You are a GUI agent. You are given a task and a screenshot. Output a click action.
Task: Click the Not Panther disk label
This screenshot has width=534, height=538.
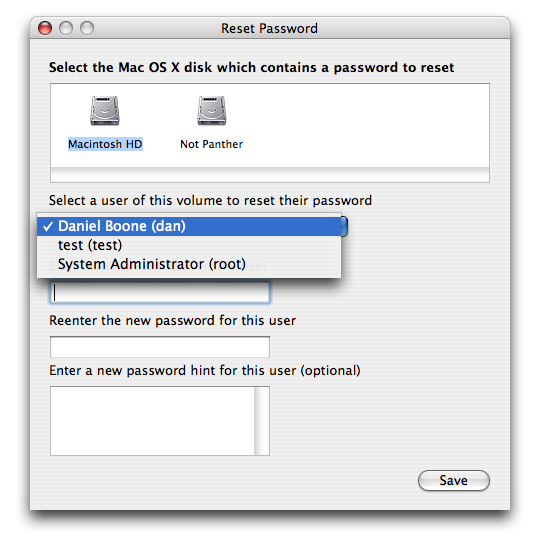point(211,144)
